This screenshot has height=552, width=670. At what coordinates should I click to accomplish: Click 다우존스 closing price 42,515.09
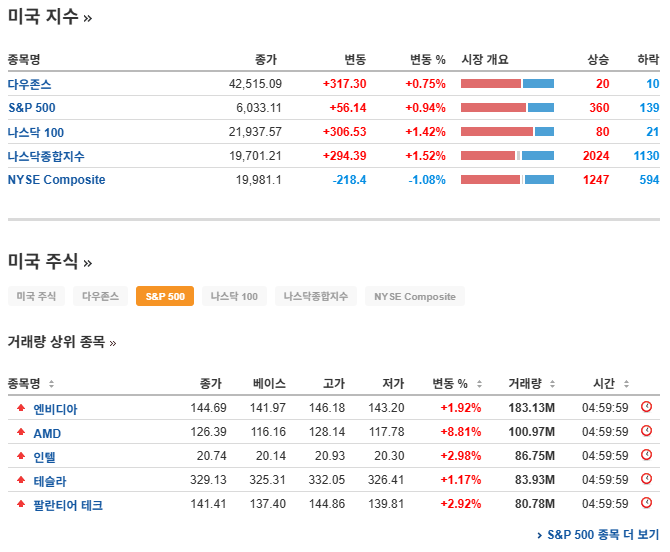click(x=255, y=84)
